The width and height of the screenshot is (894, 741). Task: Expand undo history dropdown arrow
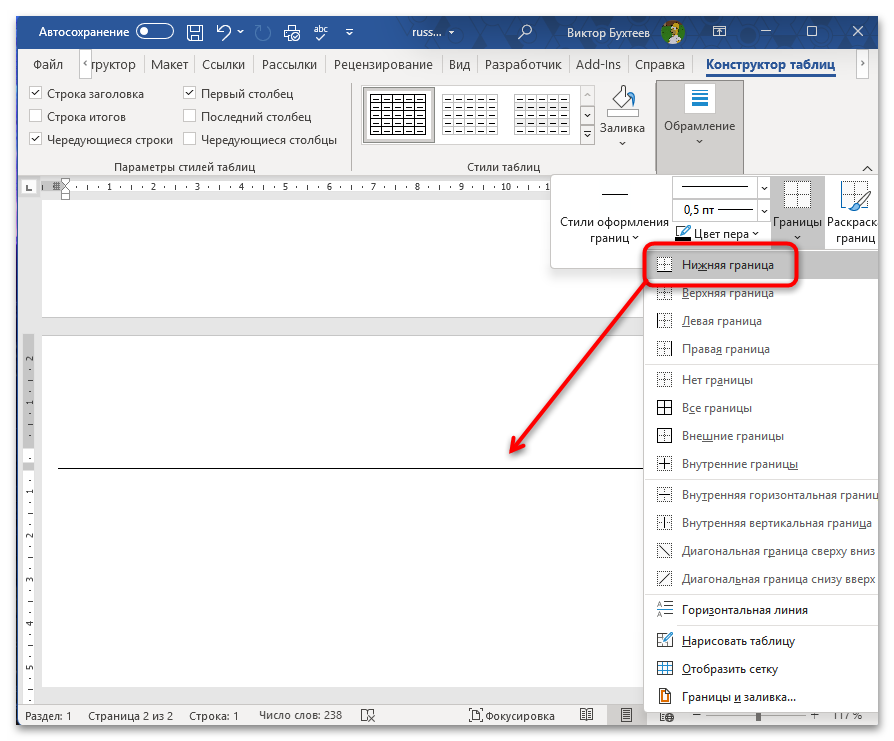coord(241,32)
